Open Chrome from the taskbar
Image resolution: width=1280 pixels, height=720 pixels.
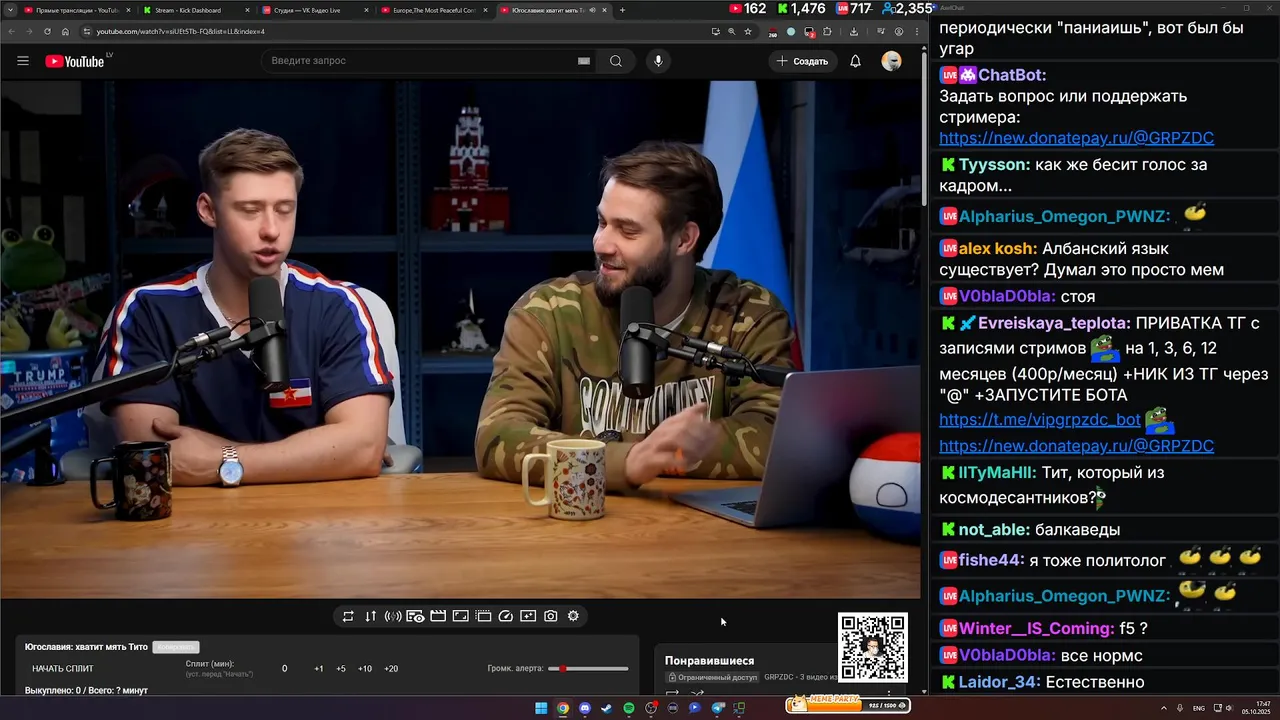tap(563, 708)
